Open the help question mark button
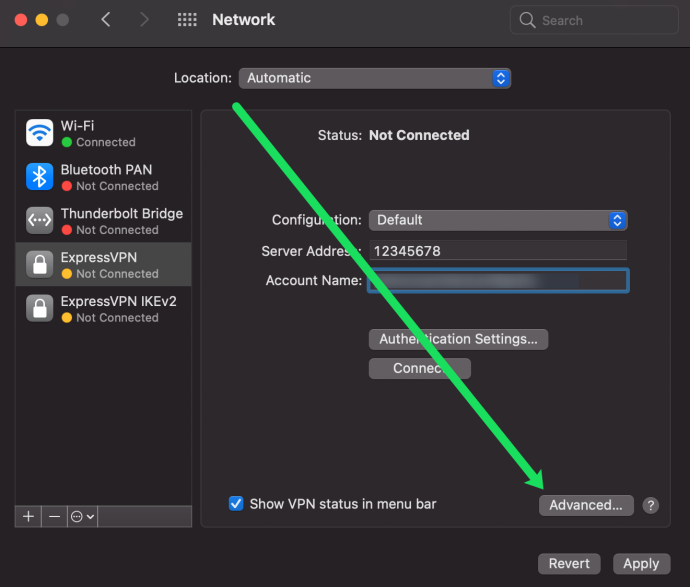 click(x=650, y=505)
